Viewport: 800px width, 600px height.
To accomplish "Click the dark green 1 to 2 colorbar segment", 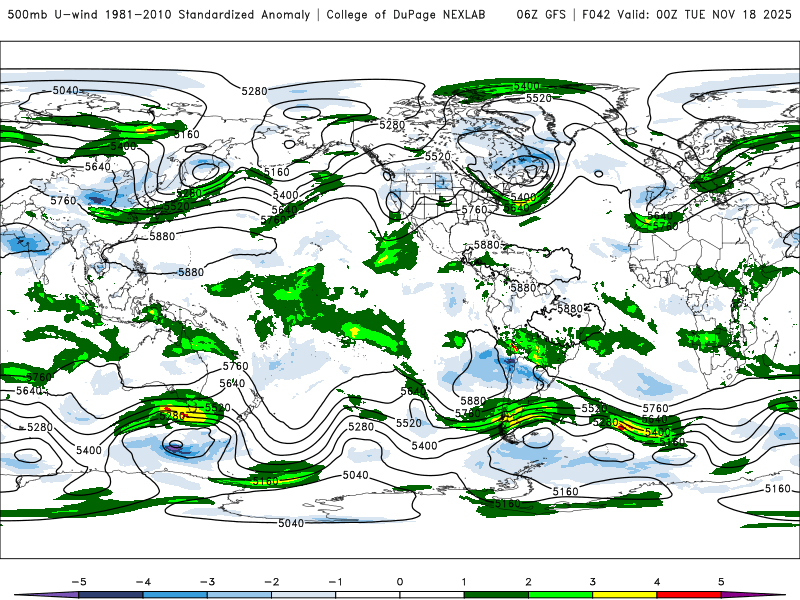I will pos(496,595).
